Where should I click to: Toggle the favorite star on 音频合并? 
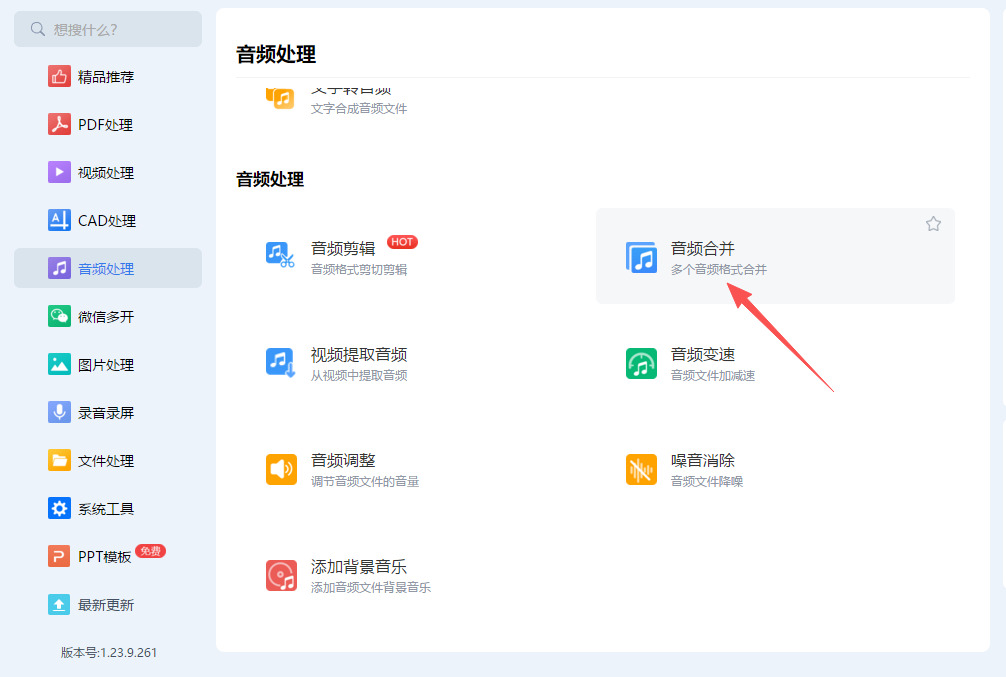click(933, 223)
